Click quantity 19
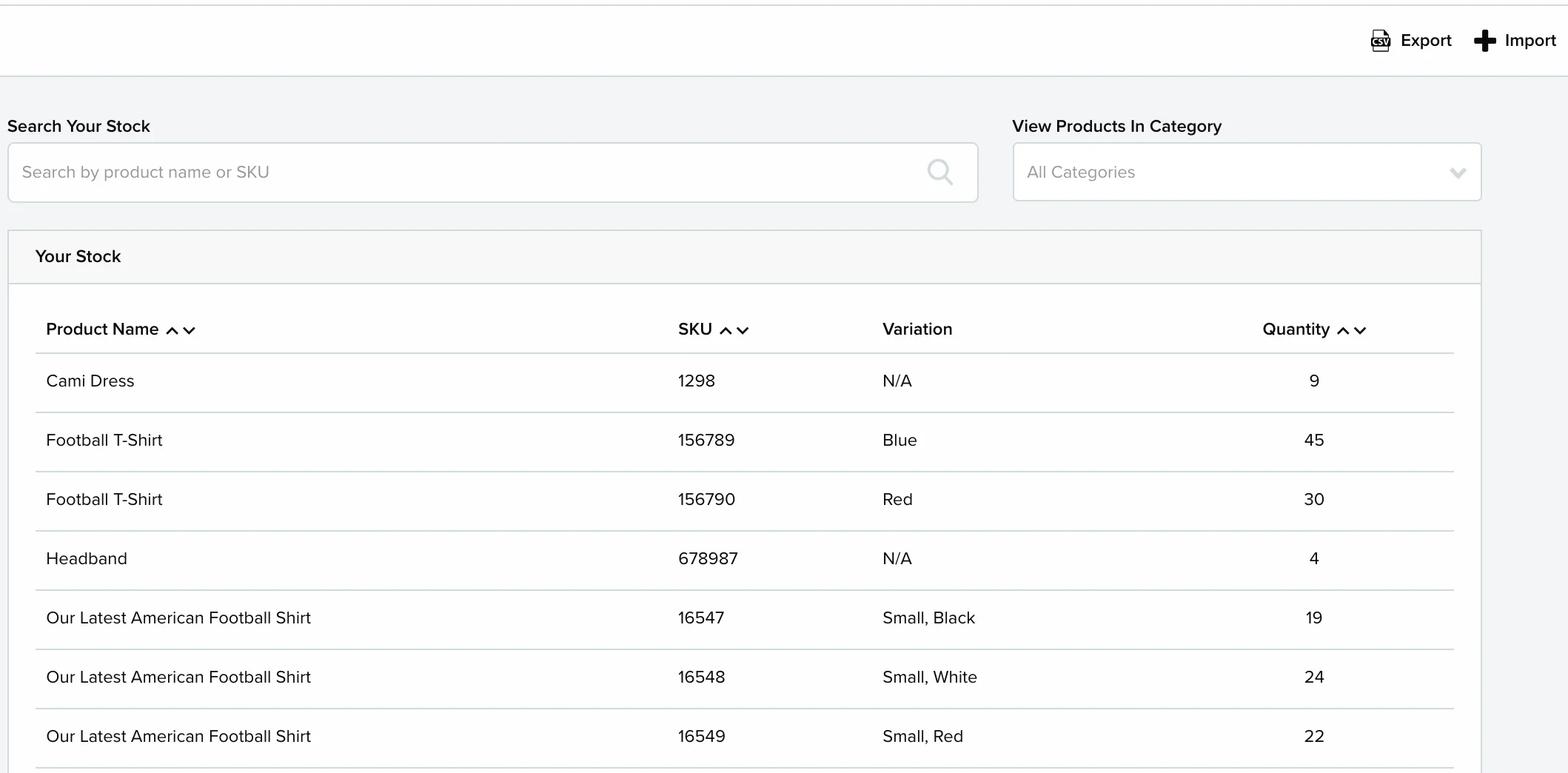 [1314, 618]
